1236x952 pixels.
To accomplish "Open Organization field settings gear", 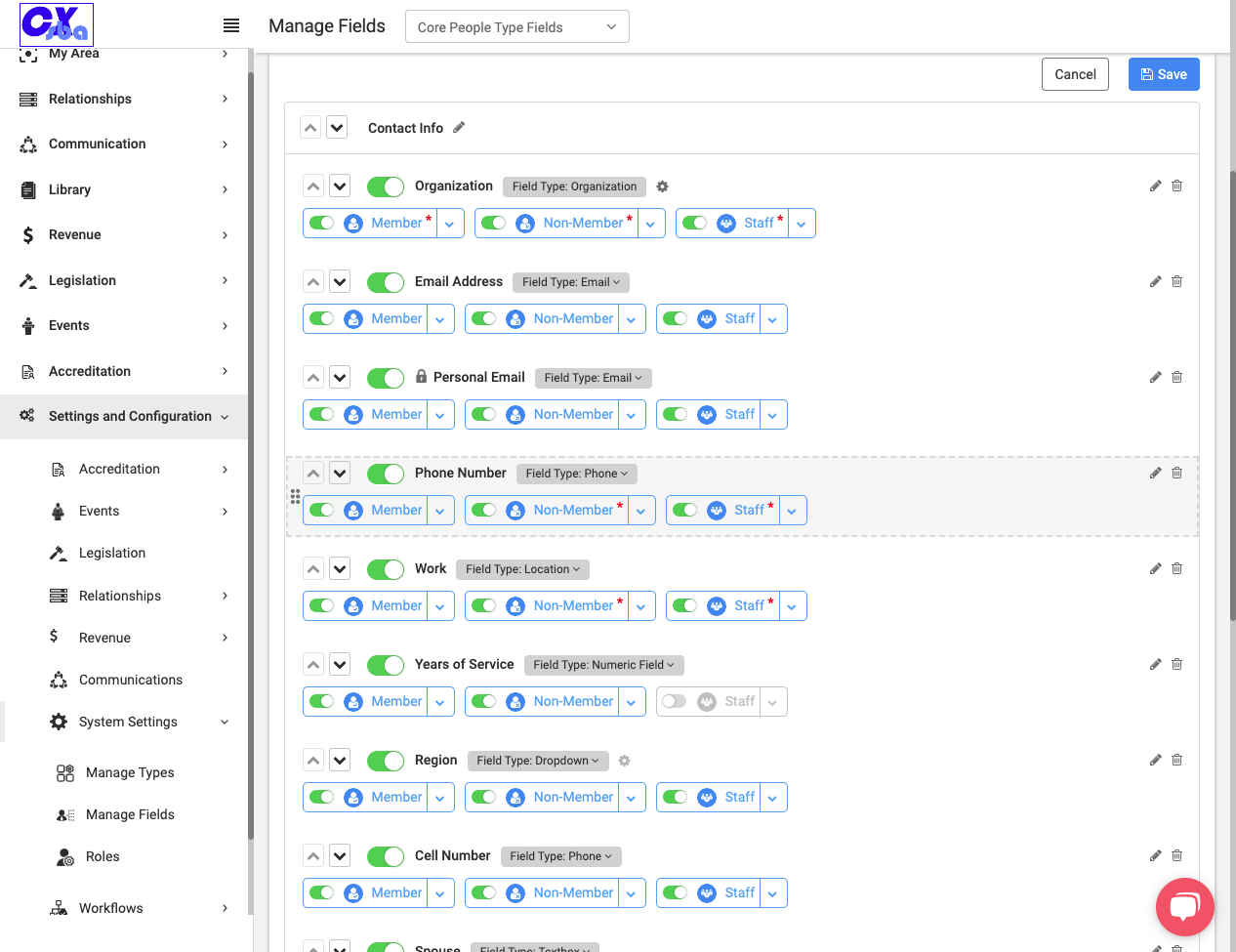I will [x=662, y=186].
